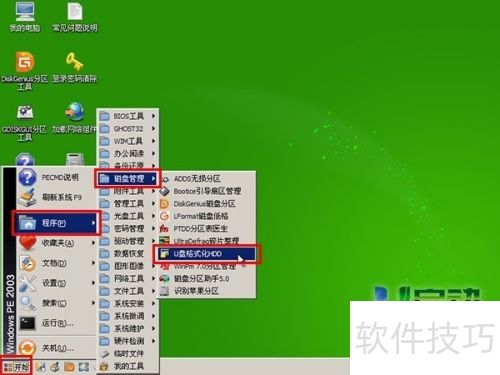Expand the BIOS工具 folder submenu

128,116
